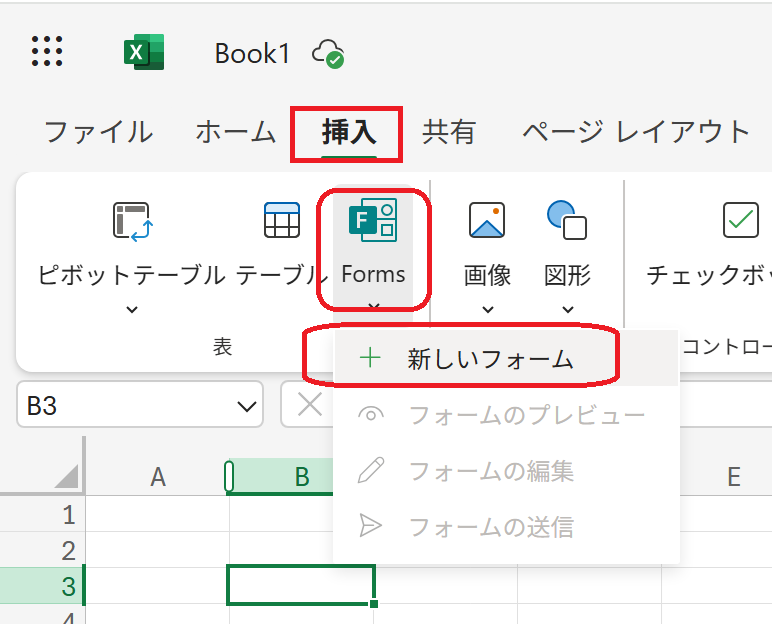Select 新しいフォーム from the Forms menu
The width and height of the screenshot is (772, 624).
490,359
